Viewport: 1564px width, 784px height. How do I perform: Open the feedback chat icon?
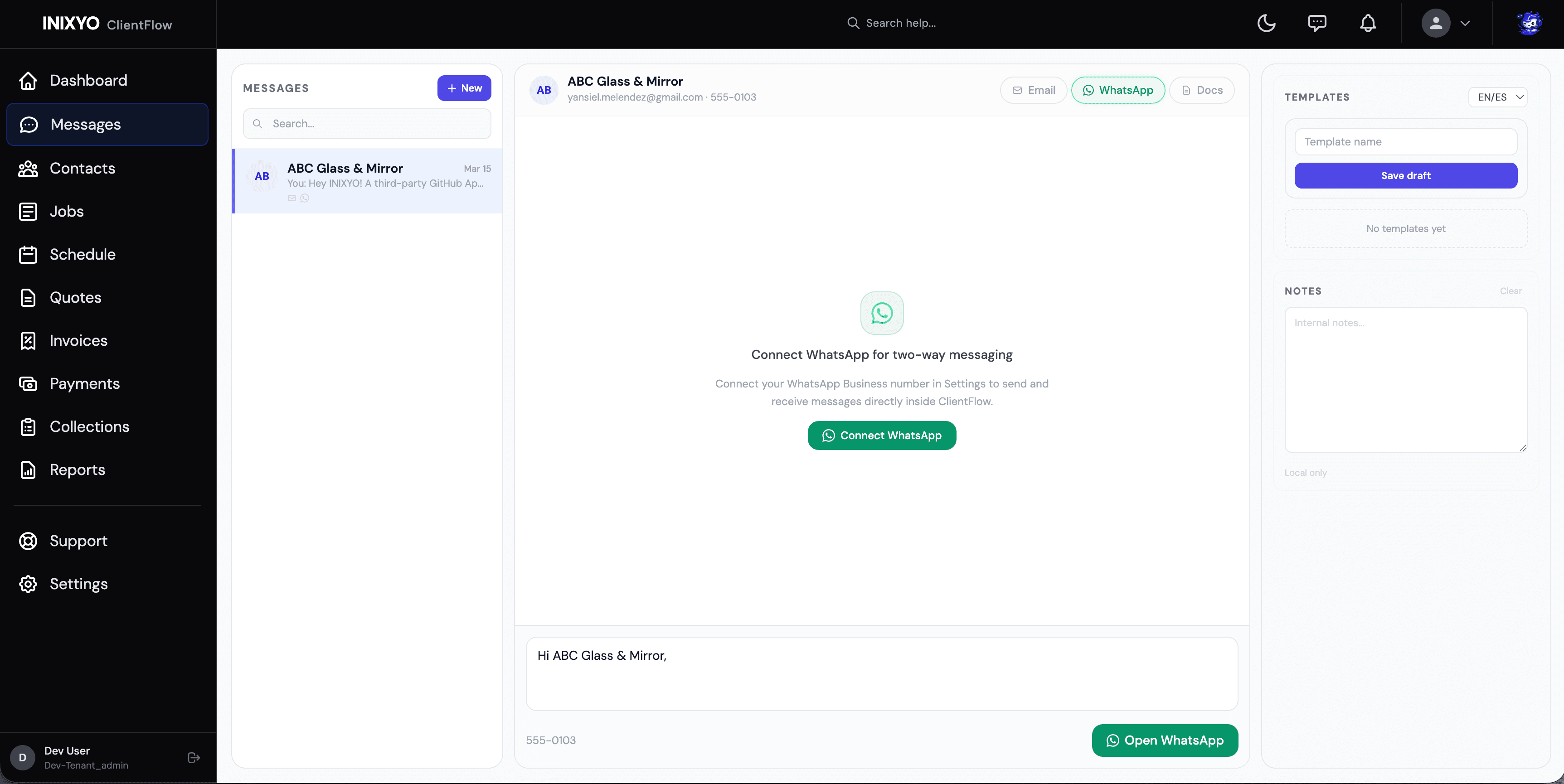tap(1317, 23)
